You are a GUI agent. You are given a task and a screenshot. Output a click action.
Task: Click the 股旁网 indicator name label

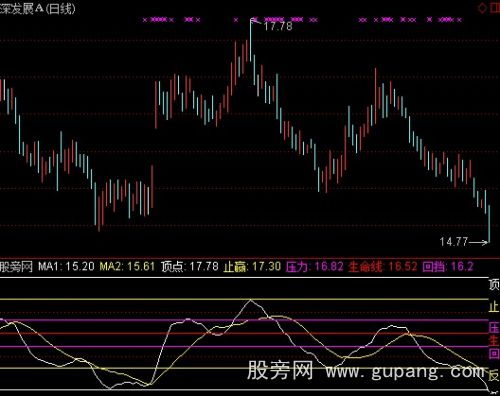point(16,267)
